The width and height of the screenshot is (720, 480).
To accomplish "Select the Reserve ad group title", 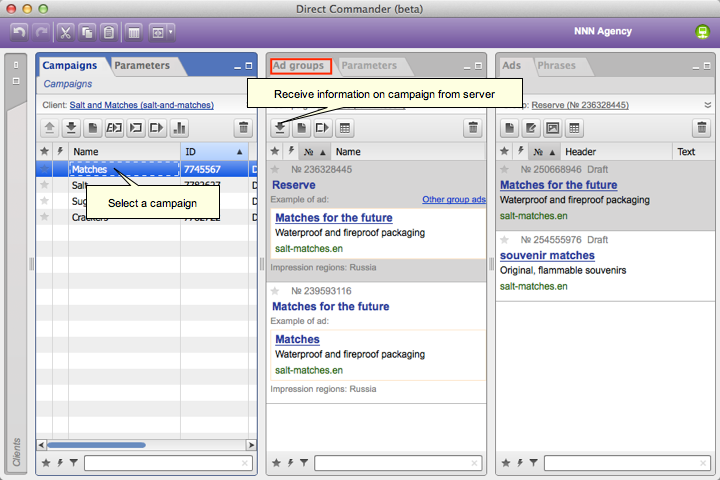I will click(294, 185).
